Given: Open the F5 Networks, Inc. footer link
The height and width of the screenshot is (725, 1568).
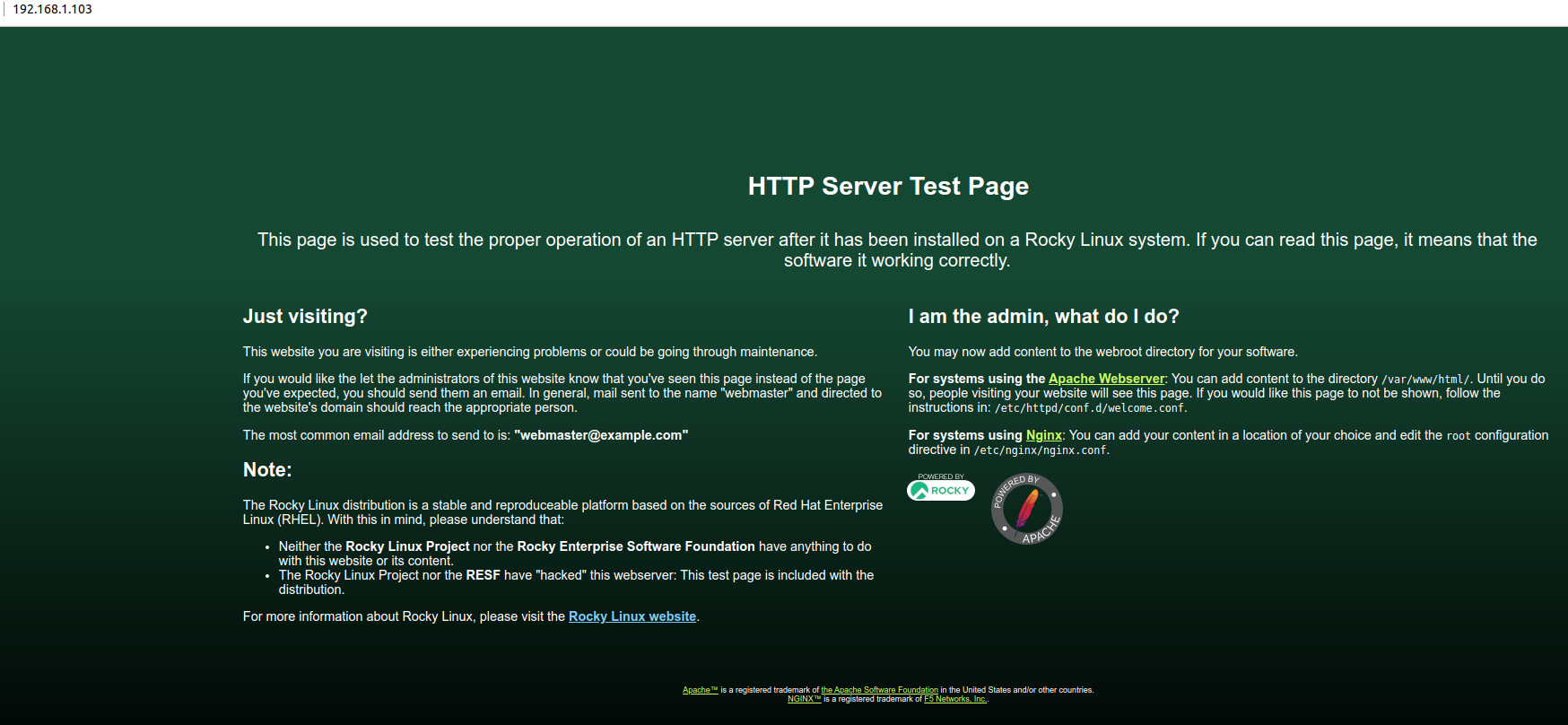Looking at the screenshot, I should (954, 699).
